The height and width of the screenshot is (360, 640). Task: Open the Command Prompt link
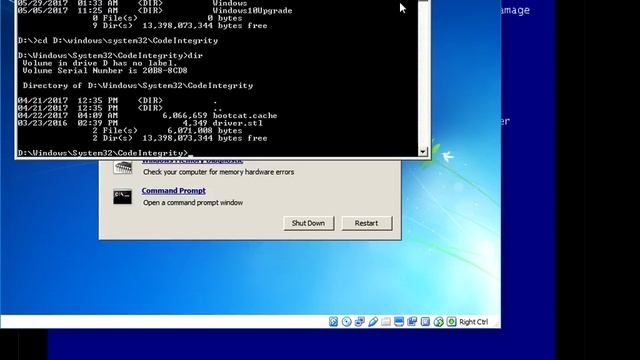(173, 191)
